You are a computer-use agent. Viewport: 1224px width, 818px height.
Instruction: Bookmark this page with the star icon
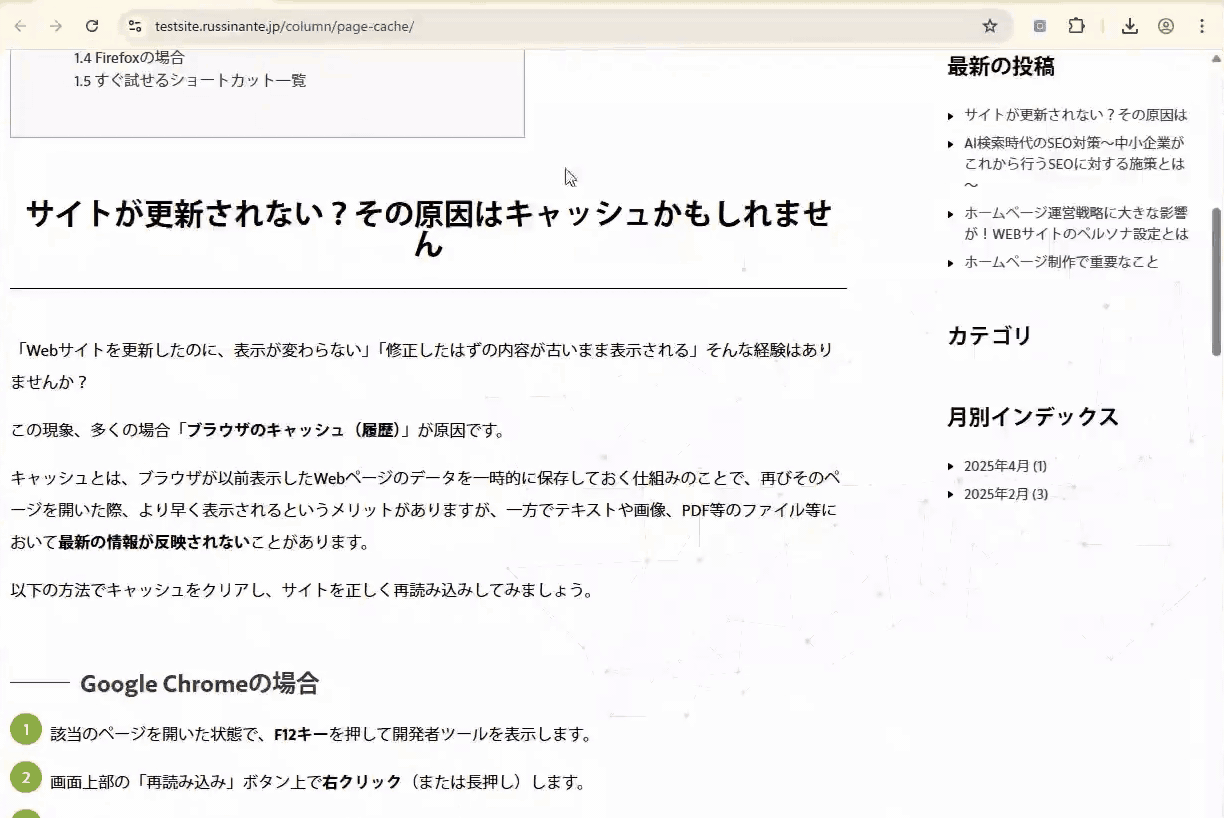click(989, 26)
